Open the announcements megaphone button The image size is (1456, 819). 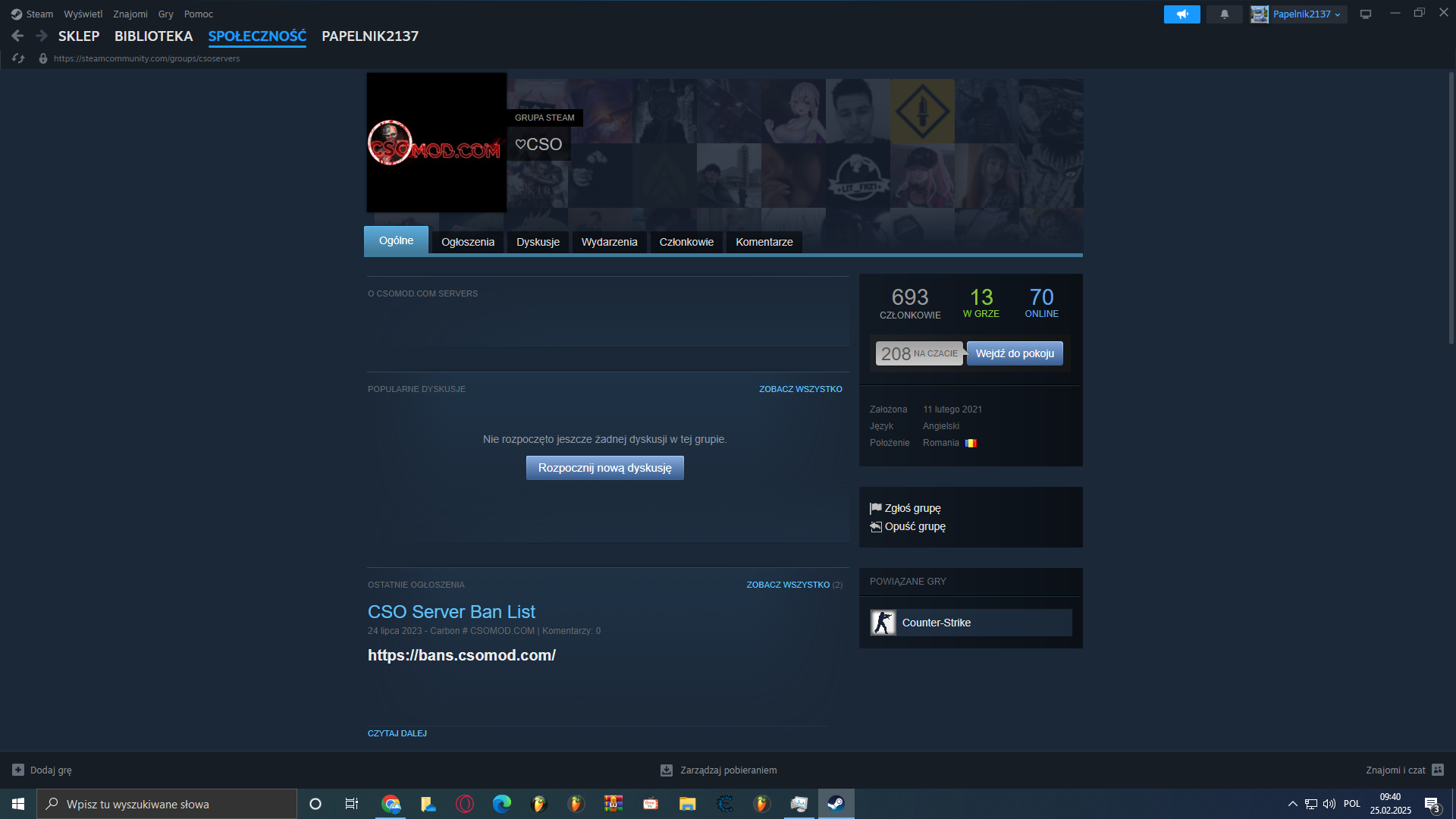point(1181,14)
